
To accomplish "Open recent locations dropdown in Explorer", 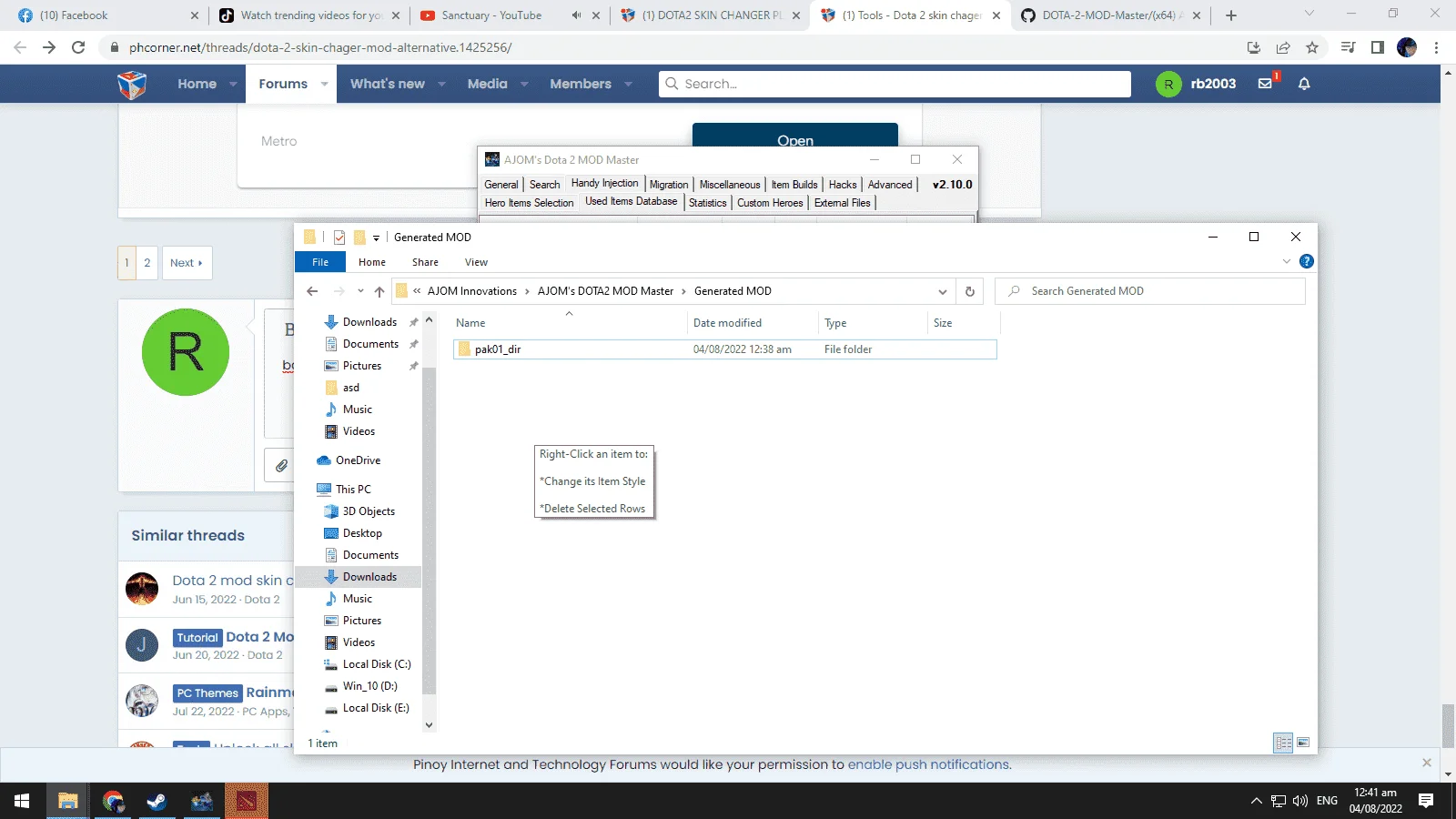I will pos(360,291).
